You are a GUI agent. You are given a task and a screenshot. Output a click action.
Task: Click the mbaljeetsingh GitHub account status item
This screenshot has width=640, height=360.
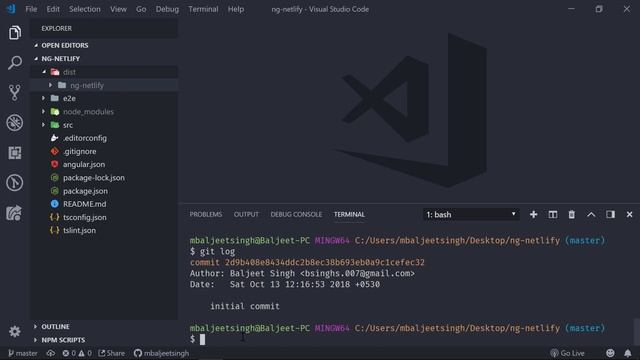pyautogui.click(x=161, y=353)
